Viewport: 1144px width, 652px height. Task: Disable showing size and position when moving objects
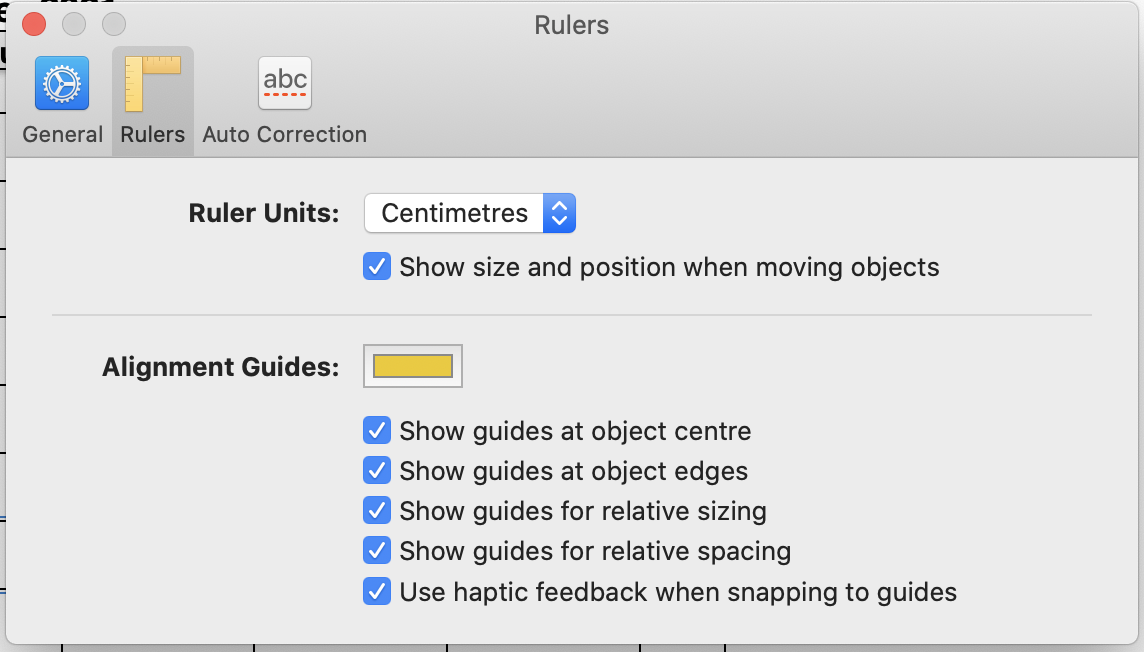pyautogui.click(x=377, y=267)
